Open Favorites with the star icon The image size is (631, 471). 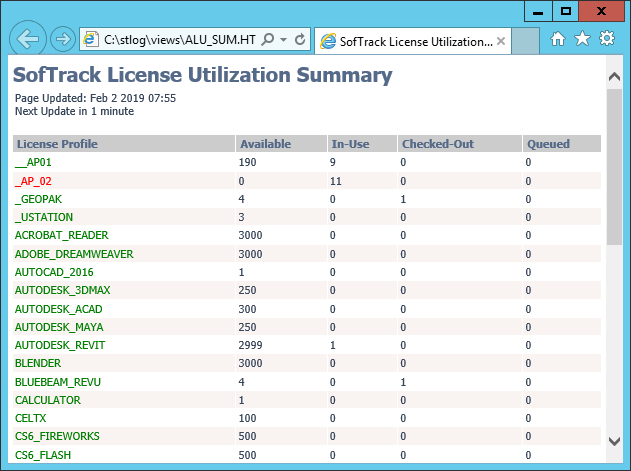pyautogui.click(x=582, y=39)
